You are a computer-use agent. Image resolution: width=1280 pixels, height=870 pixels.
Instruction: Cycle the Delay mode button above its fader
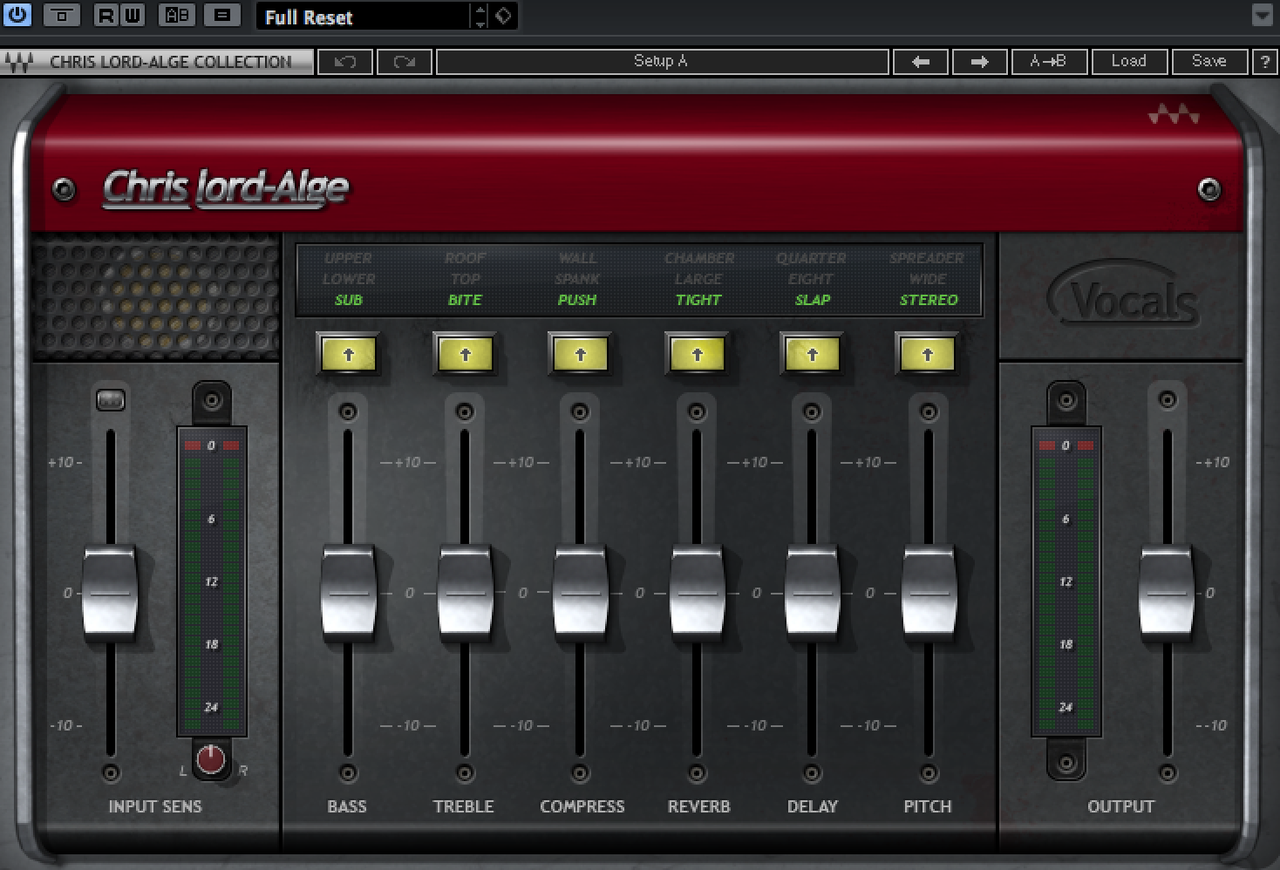coord(812,354)
